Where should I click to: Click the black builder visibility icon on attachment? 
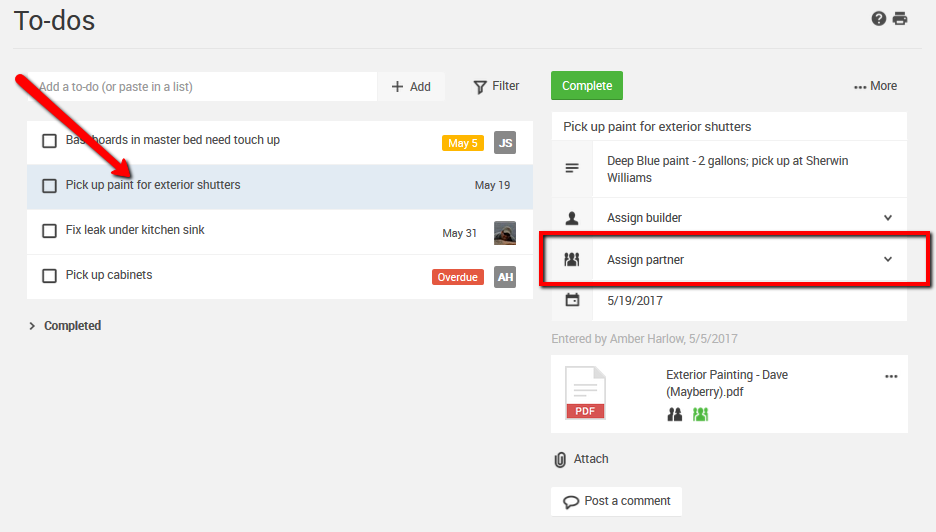tap(675, 414)
